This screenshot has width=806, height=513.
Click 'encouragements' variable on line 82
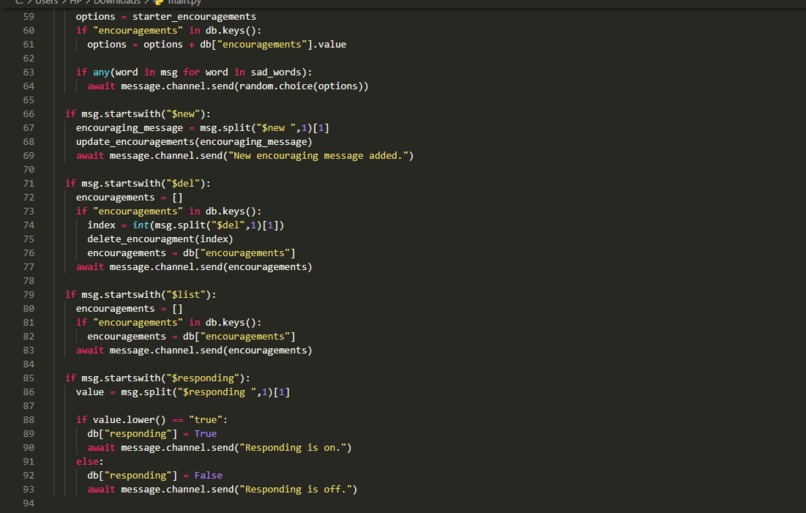[126, 336]
